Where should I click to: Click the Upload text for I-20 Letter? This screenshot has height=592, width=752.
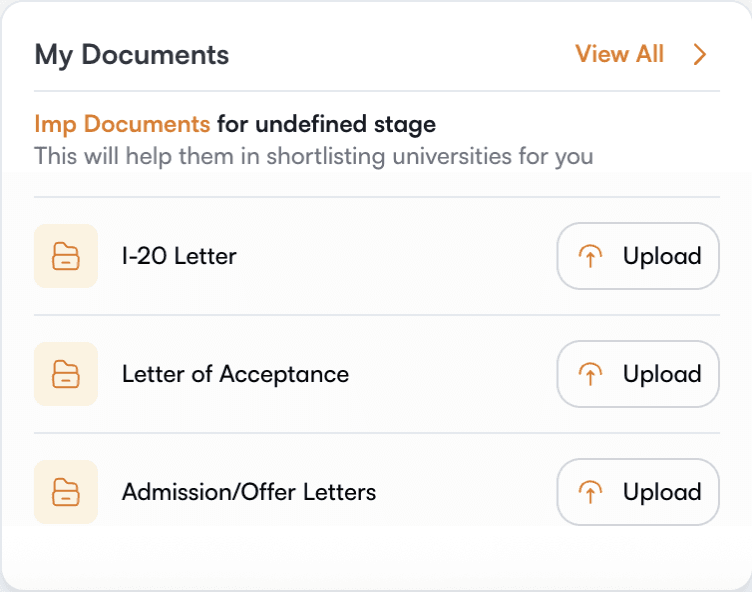coord(661,256)
